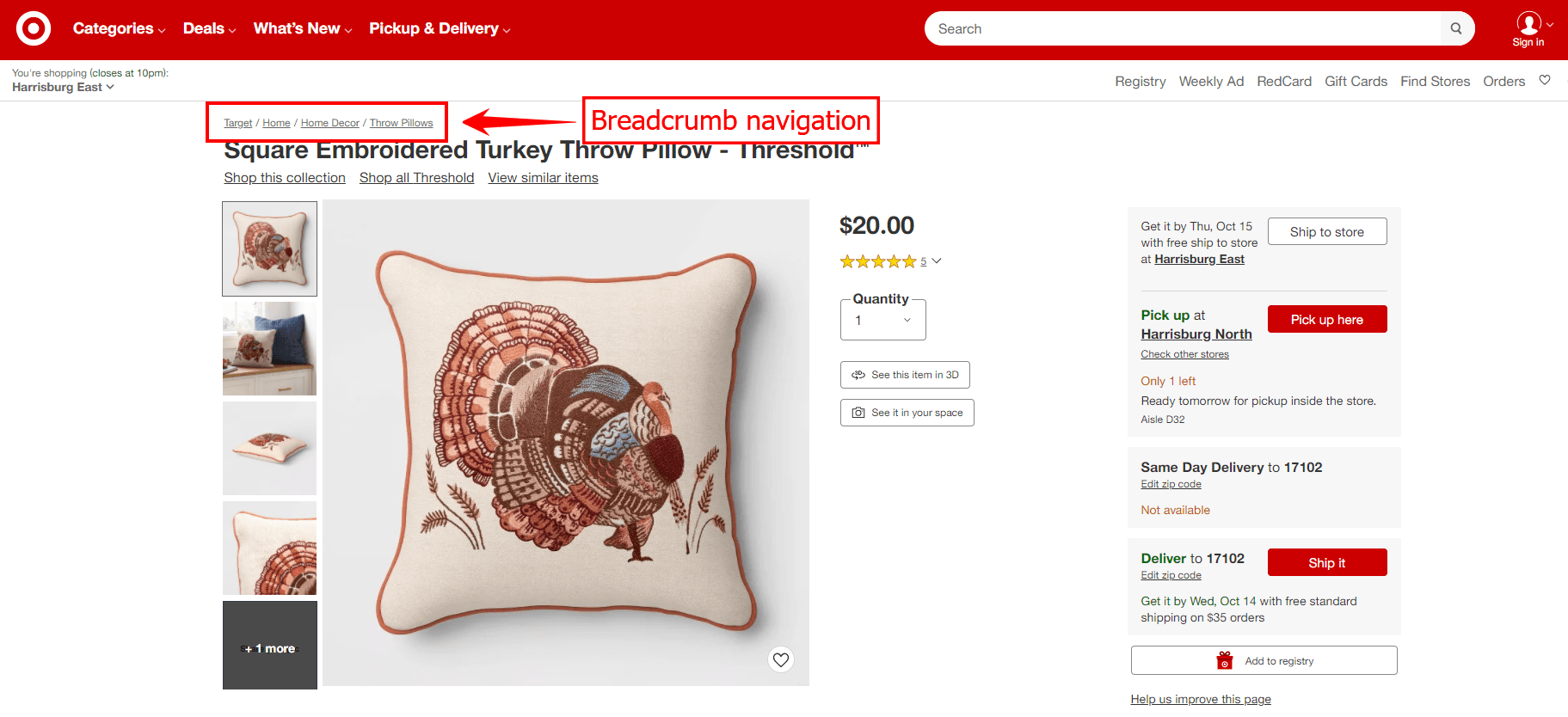Click the Pick up here button

tap(1326, 319)
